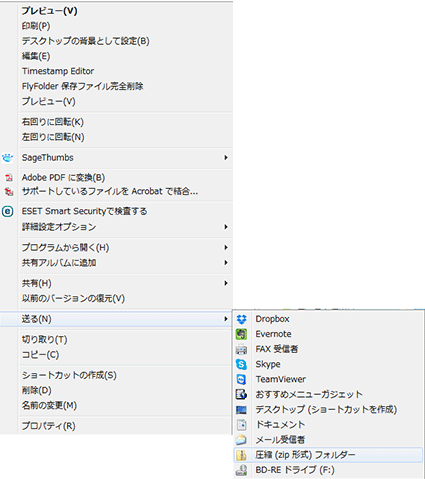This screenshot has width=425, height=479.
Task: Click the zip folder icon for 圧縮
Action: point(241,455)
